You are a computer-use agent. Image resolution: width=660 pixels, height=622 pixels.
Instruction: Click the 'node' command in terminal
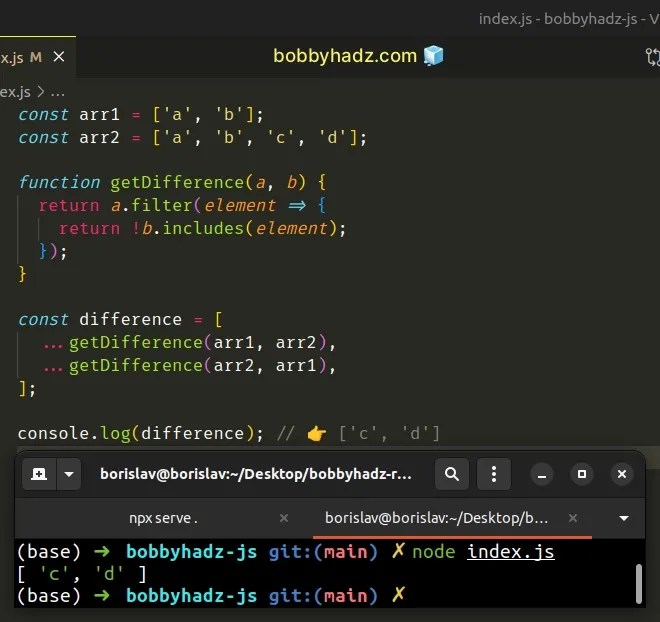(x=434, y=552)
